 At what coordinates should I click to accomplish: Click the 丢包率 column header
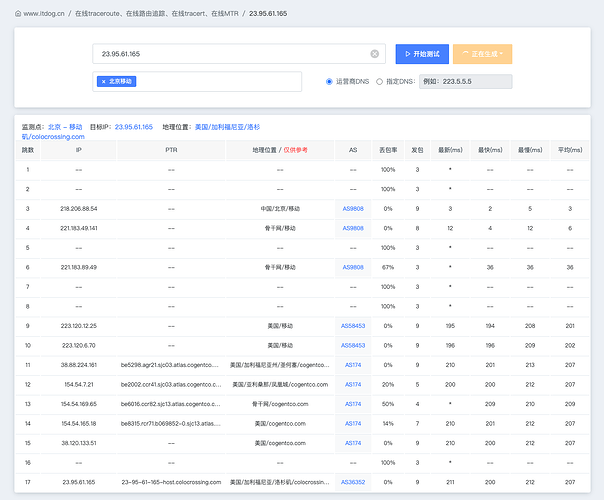(x=388, y=150)
